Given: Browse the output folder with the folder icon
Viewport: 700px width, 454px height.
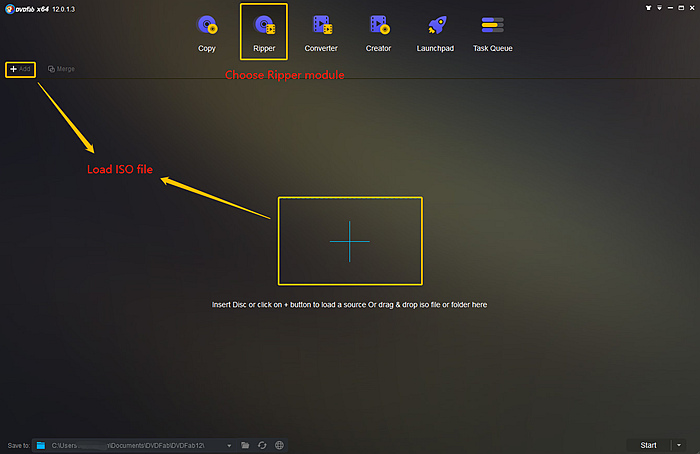Looking at the screenshot, I should [x=245, y=445].
